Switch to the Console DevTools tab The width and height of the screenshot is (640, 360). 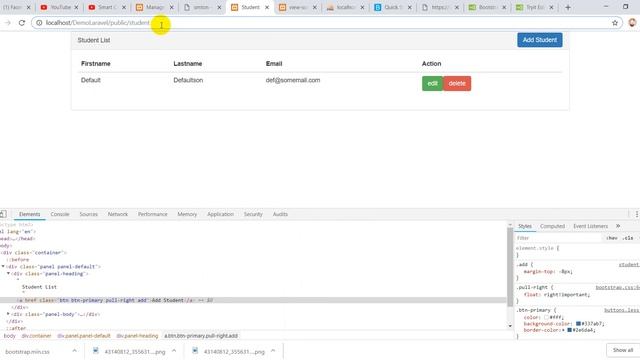click(x=60, y=214)
